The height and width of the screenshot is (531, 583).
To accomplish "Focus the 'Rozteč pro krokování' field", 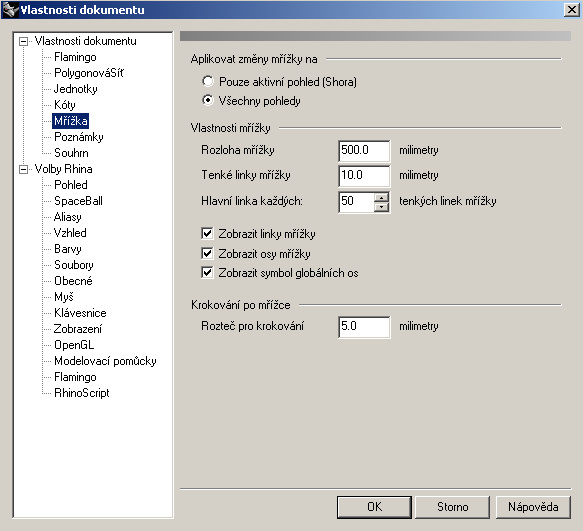I will coord(364,327).
